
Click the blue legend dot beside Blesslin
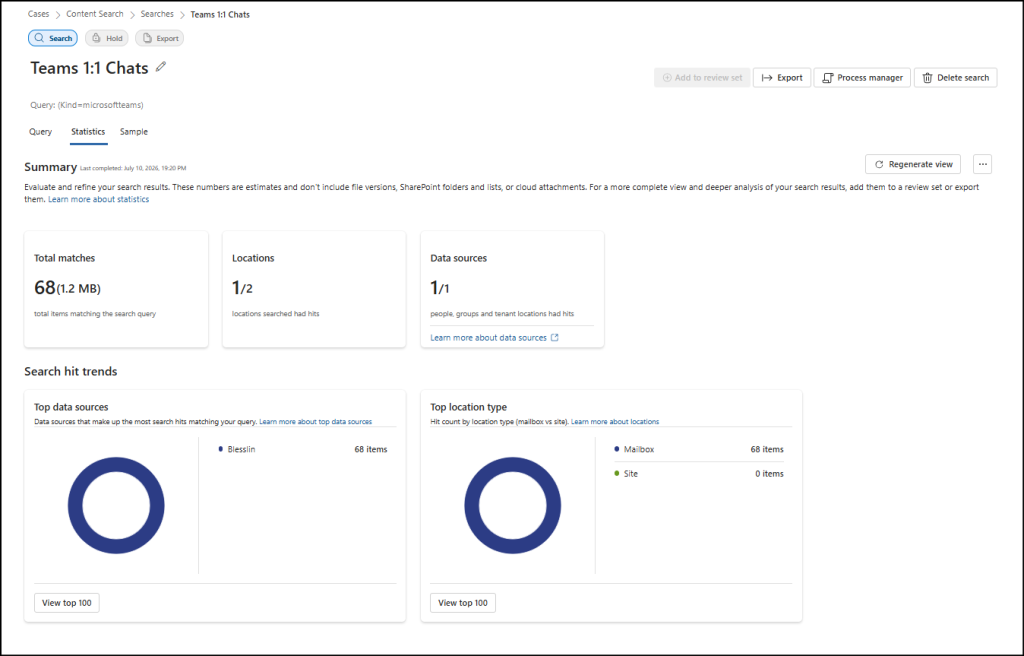tap(221, 450)
